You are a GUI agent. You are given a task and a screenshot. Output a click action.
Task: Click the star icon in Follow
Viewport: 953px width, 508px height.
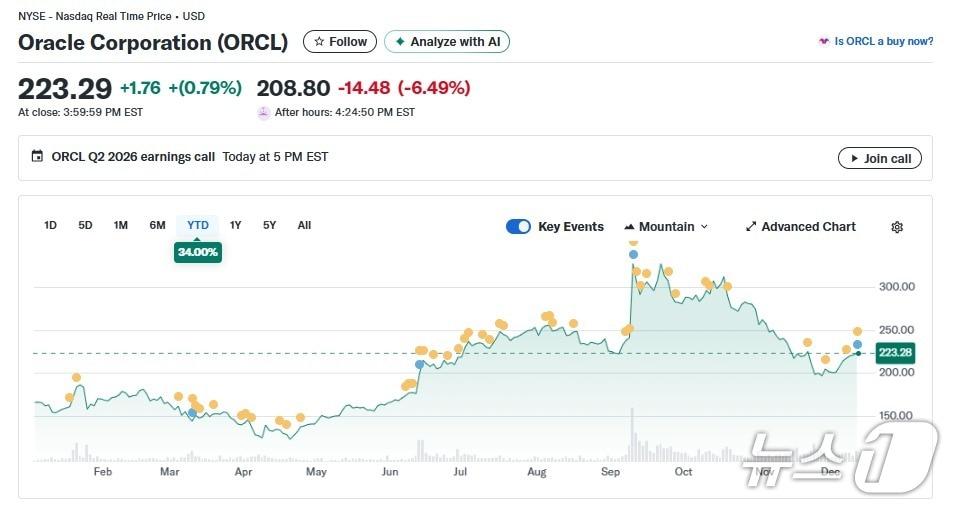(x=319, y=42)
